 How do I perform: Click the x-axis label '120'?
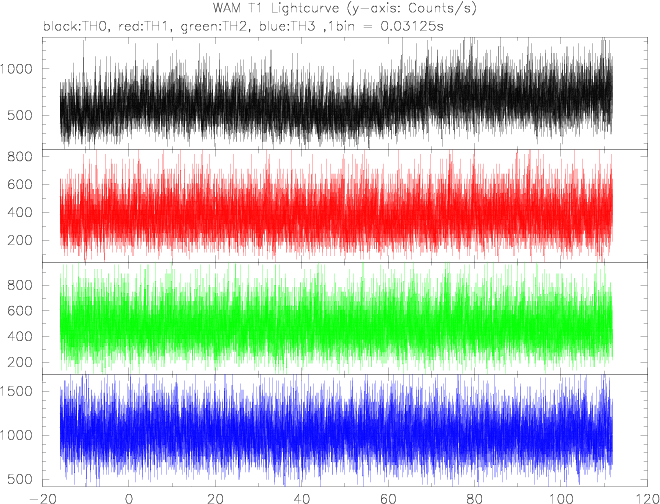click(x=647, y=497)
